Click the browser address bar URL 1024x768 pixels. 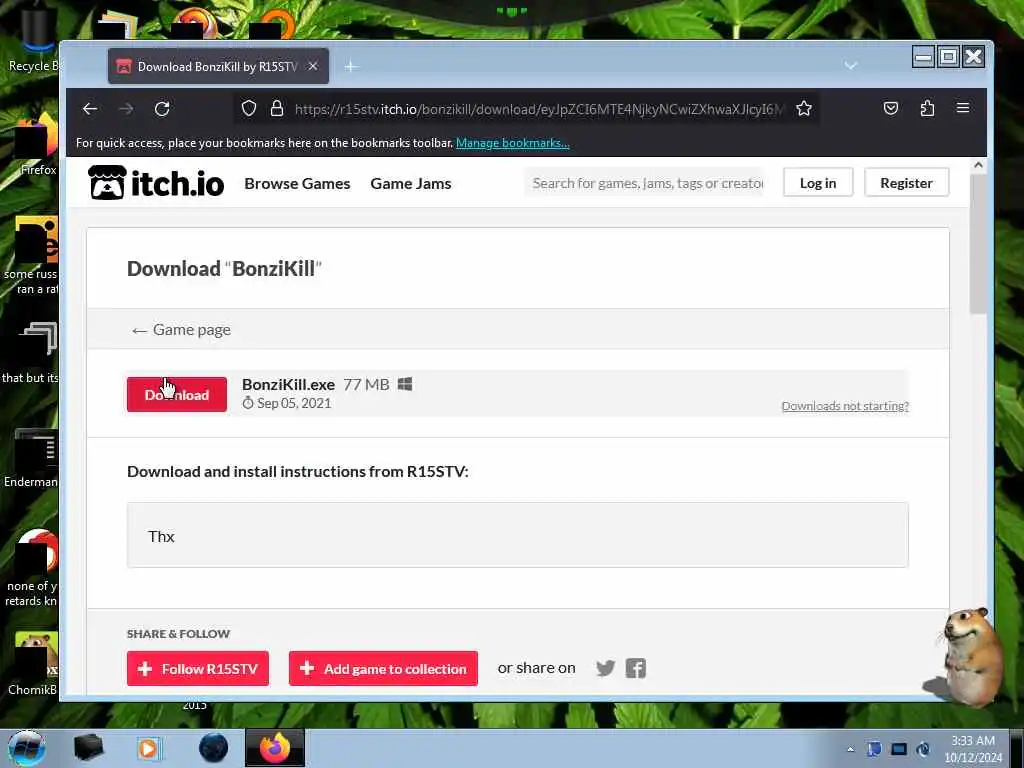537,109
